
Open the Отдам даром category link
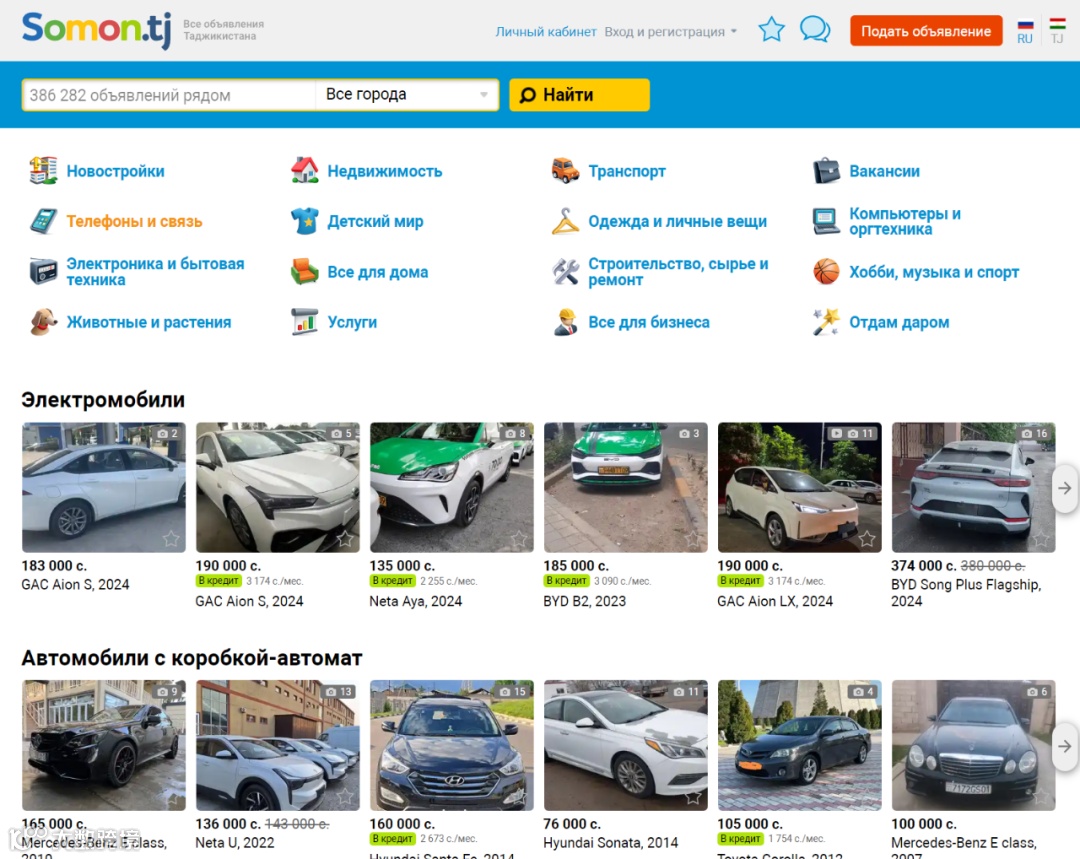[899, 322]
